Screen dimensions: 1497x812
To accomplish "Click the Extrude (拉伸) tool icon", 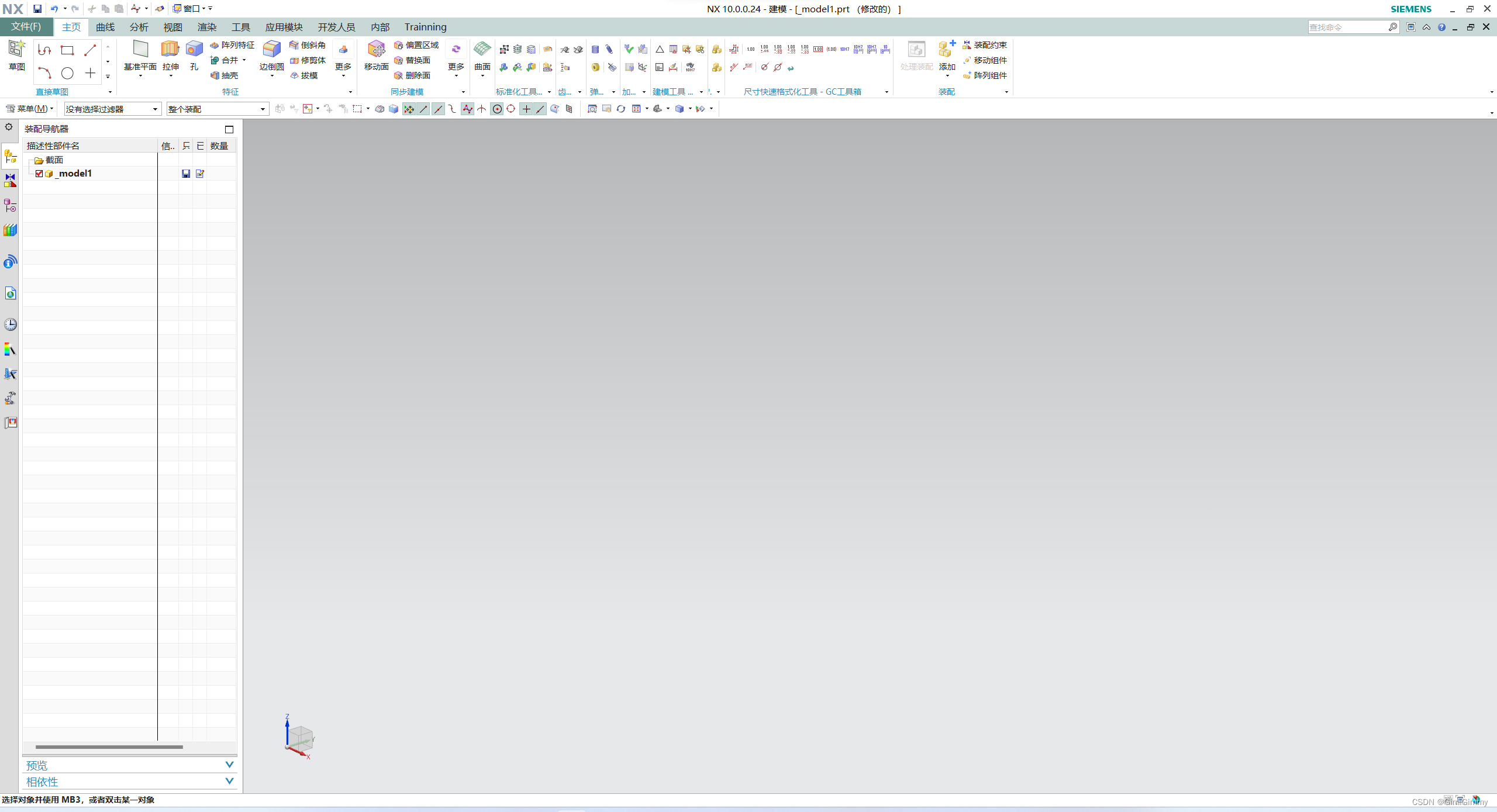I will pos(170,50).
